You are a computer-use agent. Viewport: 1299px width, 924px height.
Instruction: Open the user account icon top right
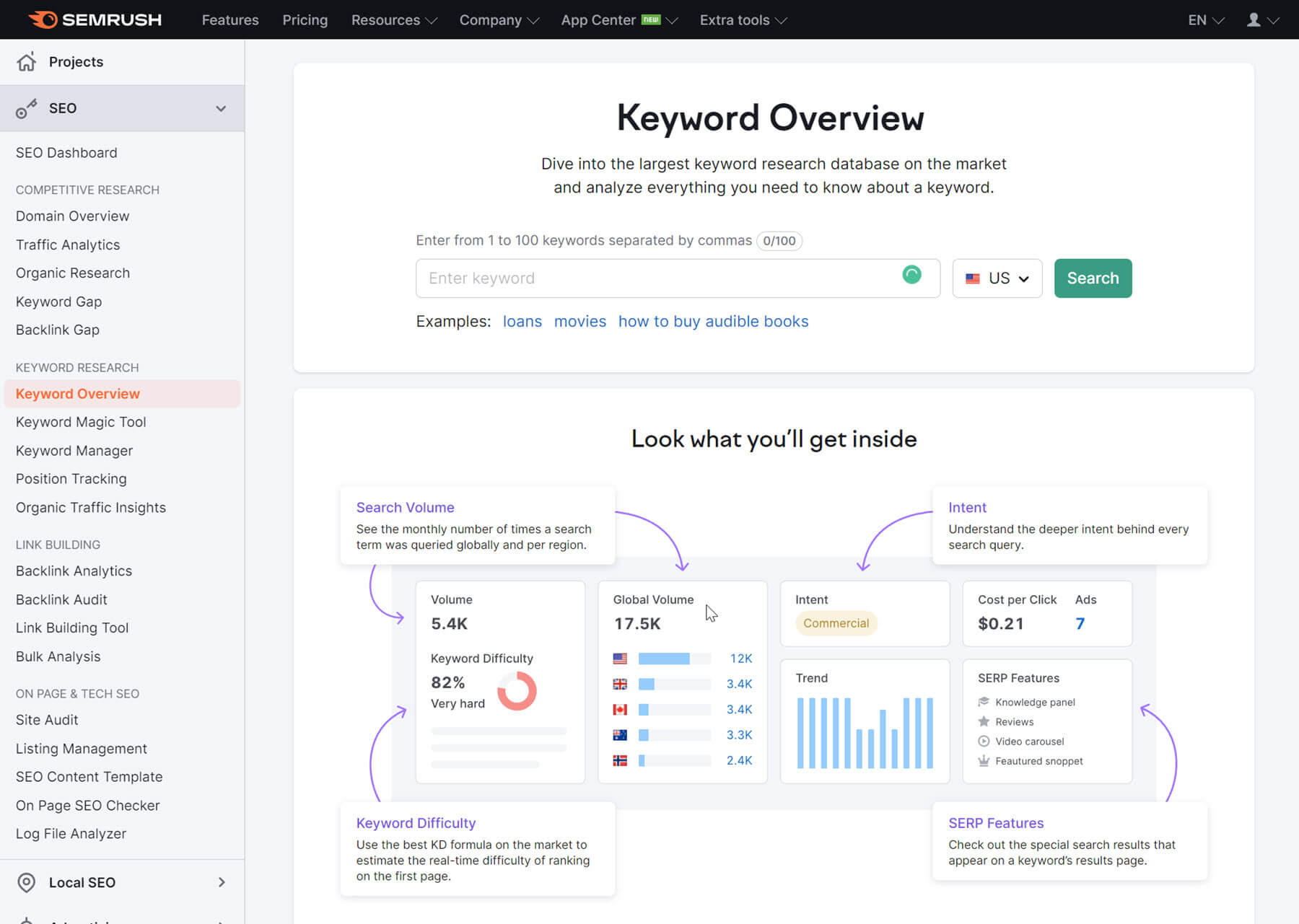1254,19
